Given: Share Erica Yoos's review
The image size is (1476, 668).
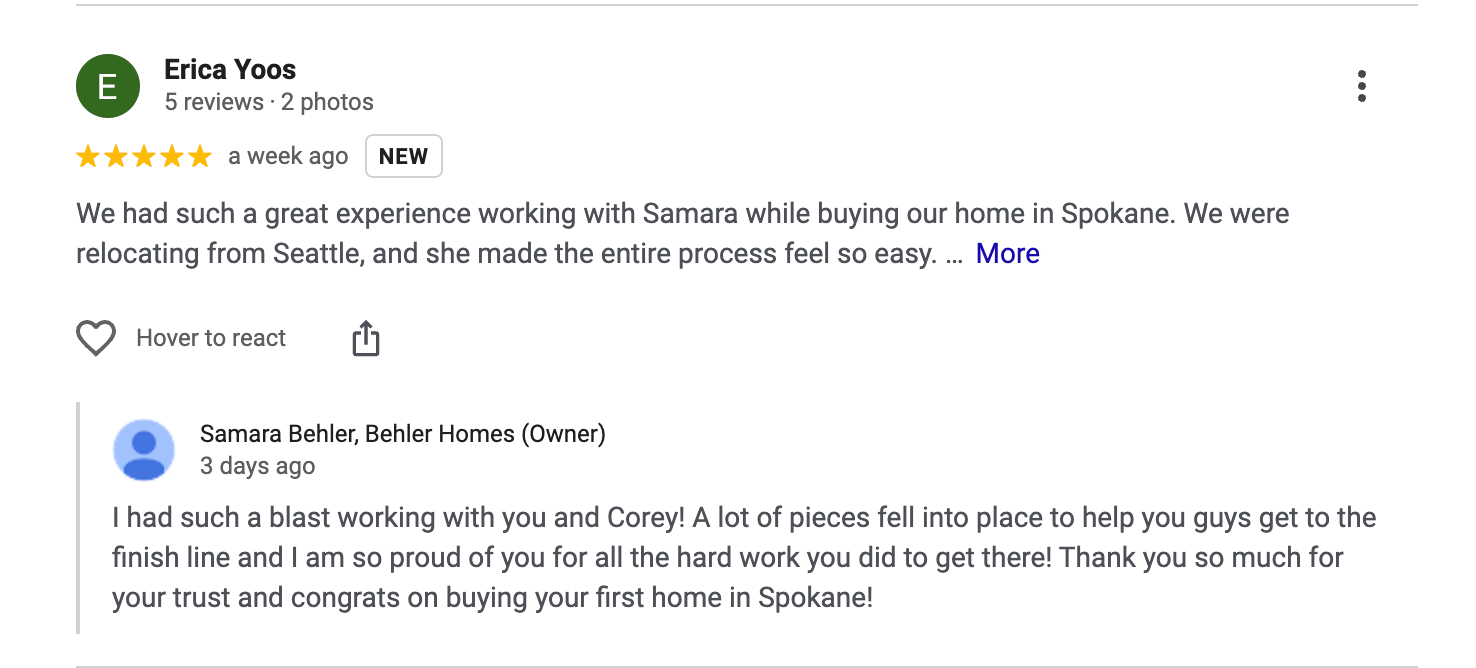Looking at the screenshot, I should point(366,339).
